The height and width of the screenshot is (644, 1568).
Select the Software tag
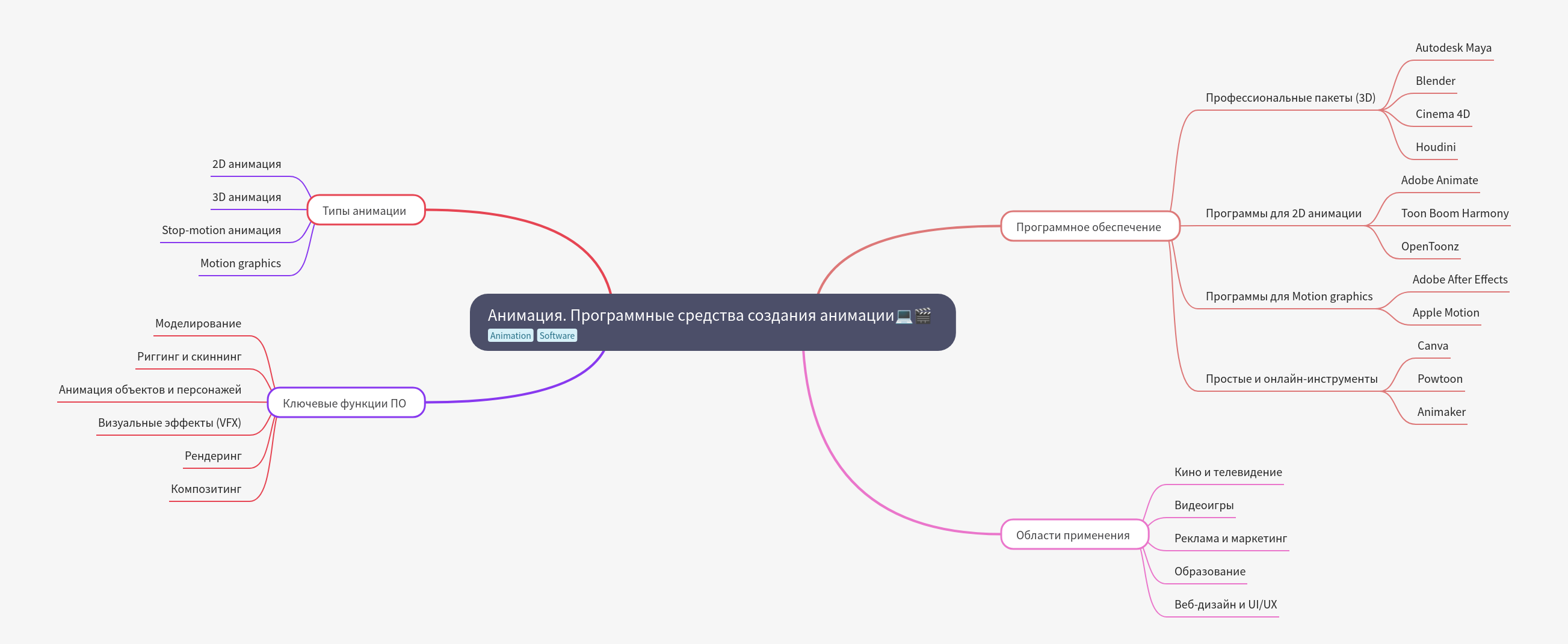557,335
